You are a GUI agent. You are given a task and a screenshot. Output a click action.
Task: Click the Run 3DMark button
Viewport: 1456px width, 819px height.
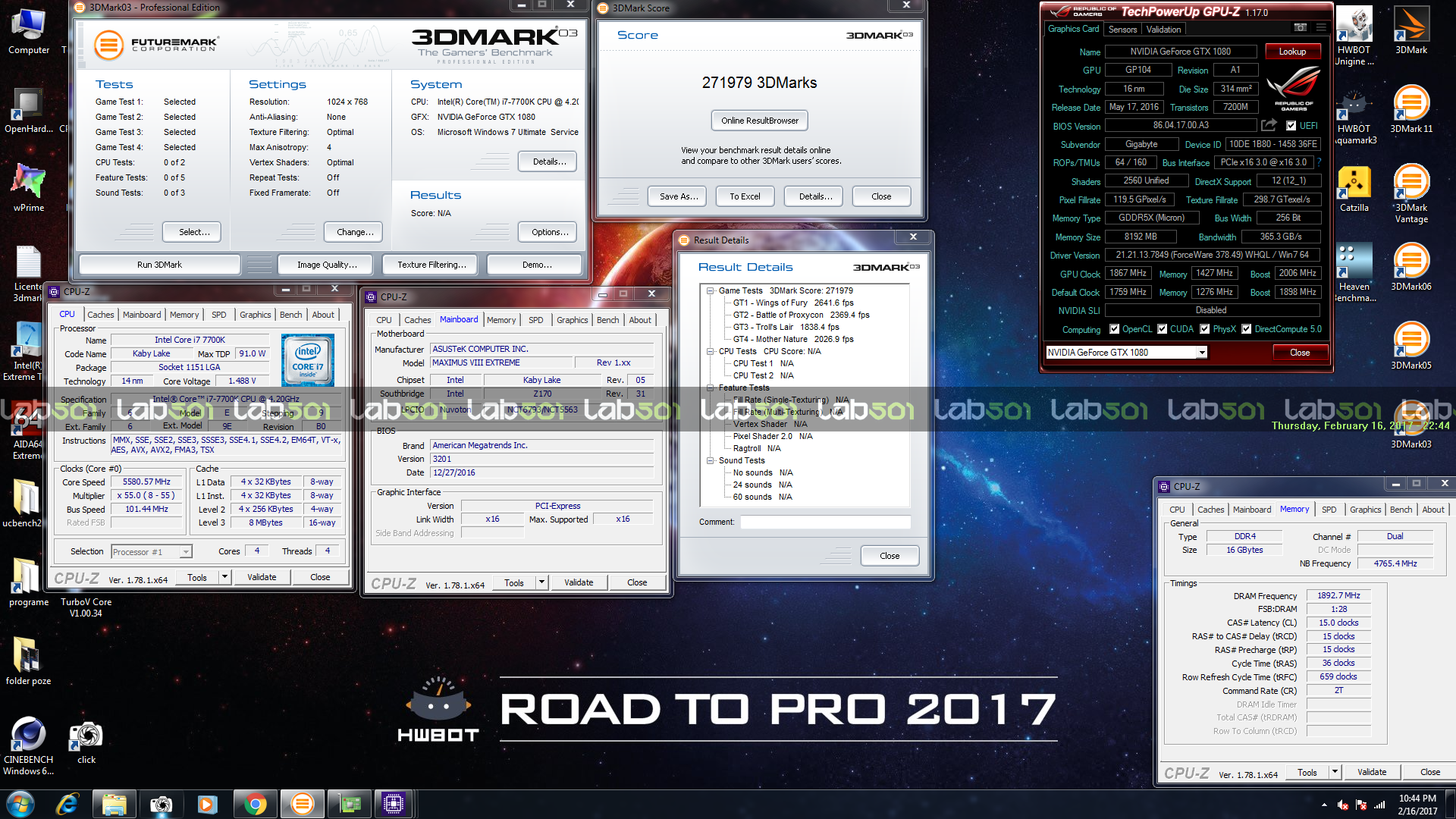pos(159,265)
